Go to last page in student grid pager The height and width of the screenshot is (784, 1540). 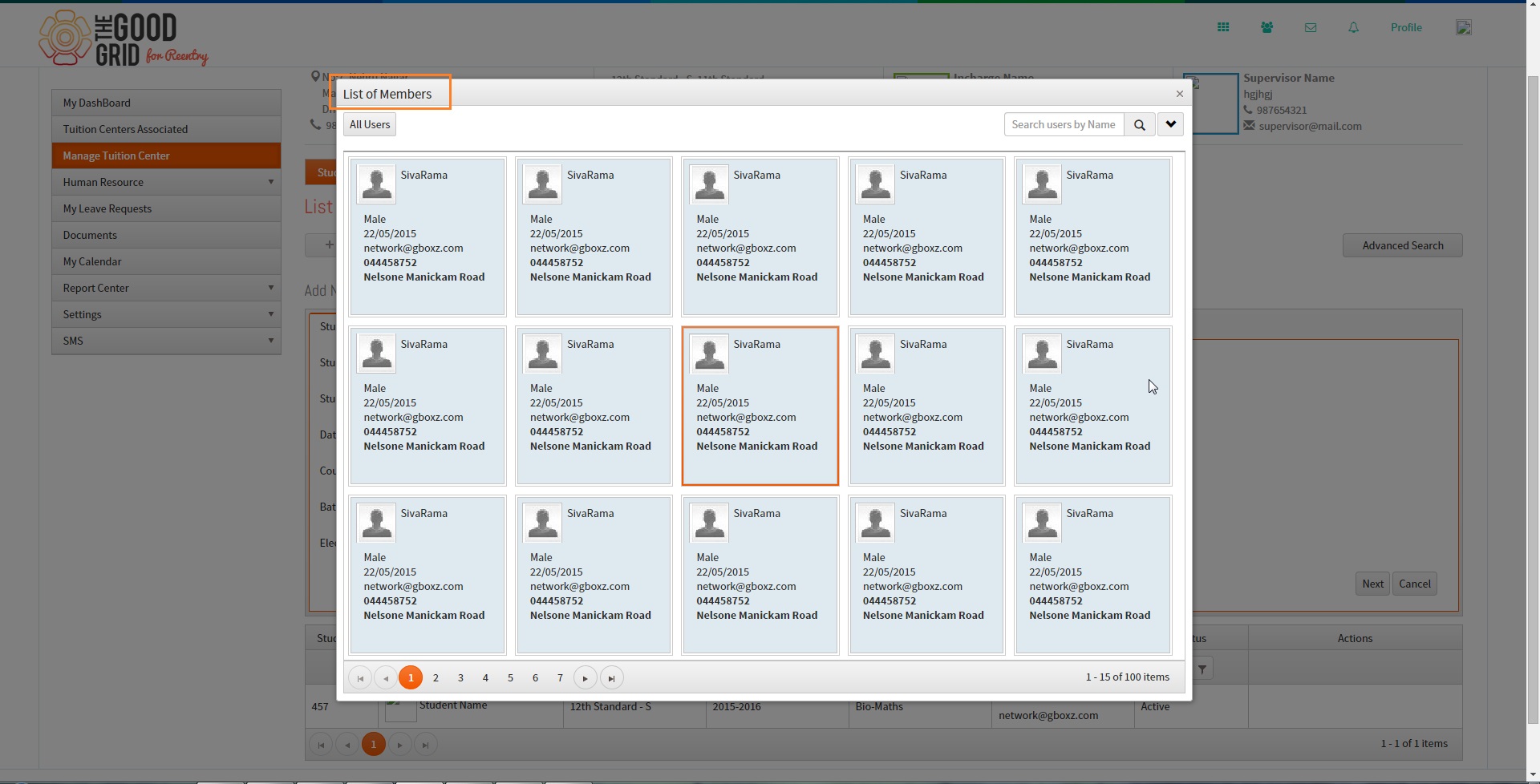tap(425, 745)
